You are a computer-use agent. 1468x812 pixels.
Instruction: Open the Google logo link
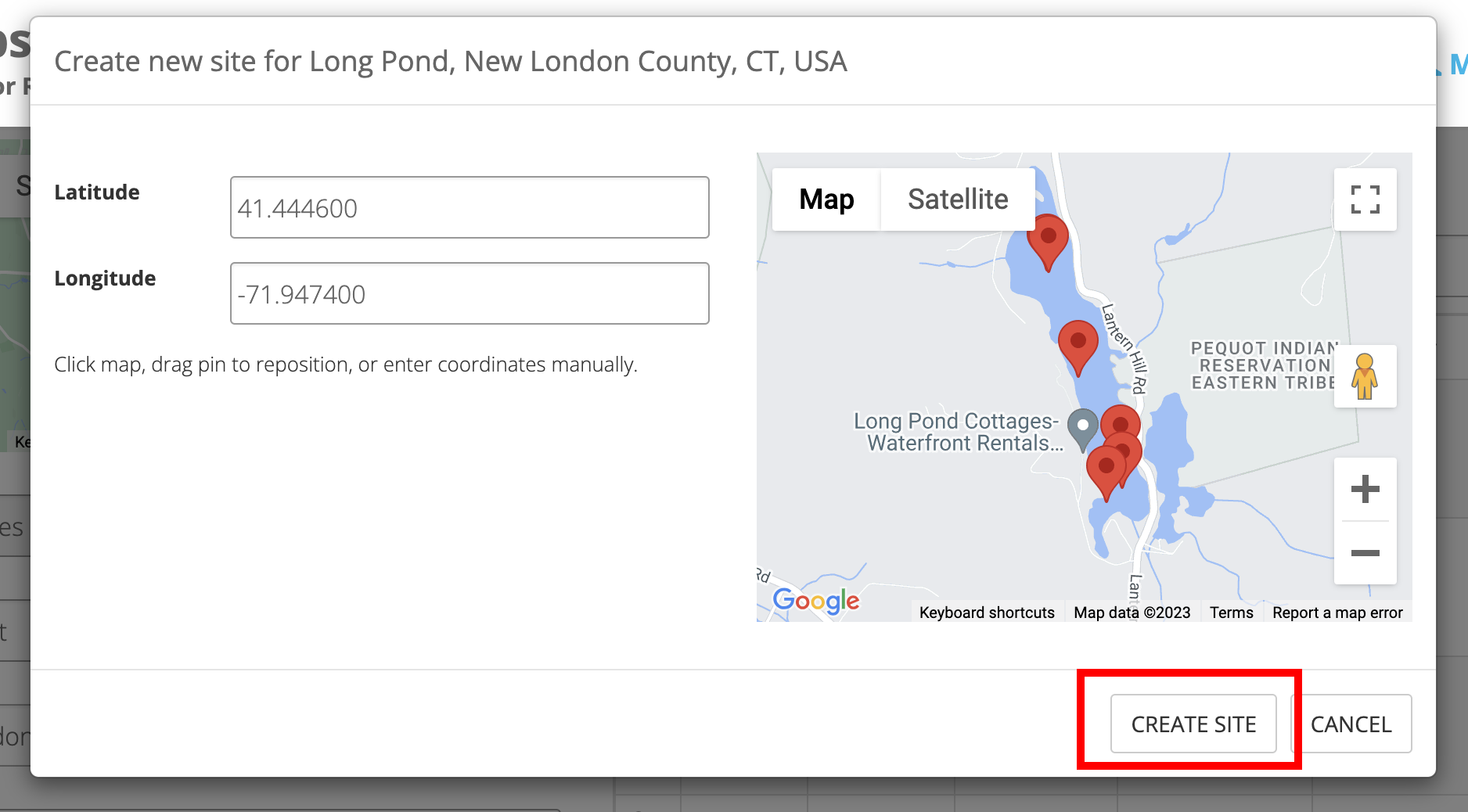815,601
